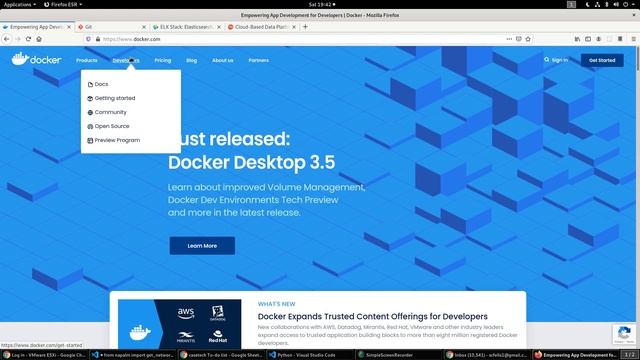
Task: Click the browser Forward arrow
Action: coord(18,39)
